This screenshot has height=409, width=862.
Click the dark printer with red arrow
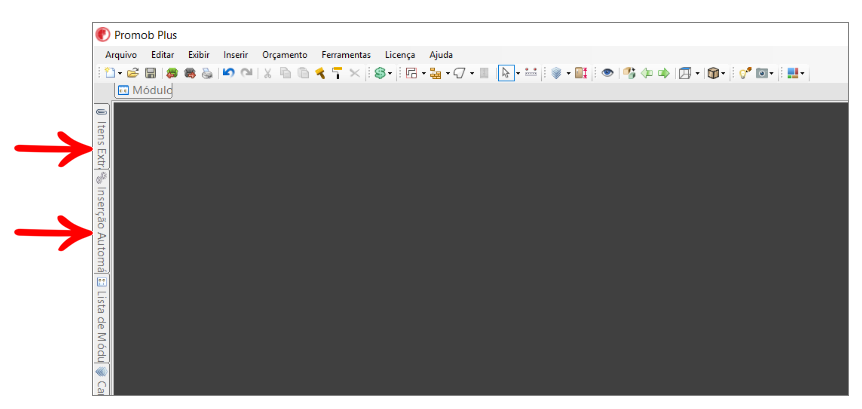(190, 73)
